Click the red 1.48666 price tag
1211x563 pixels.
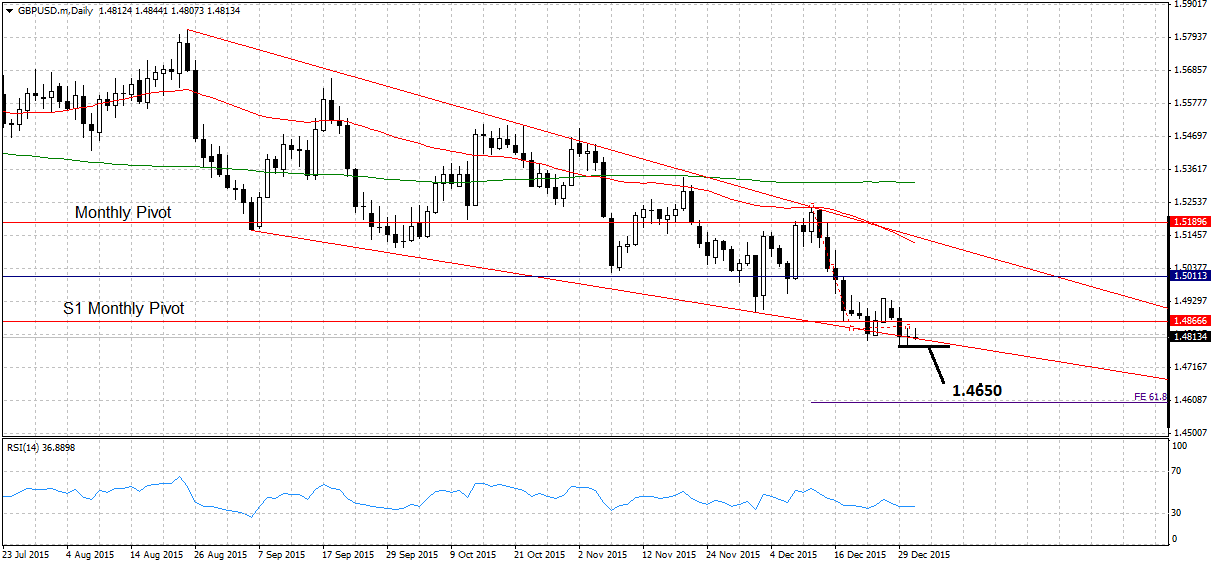pyautogui.click(x=1188, y=321)
